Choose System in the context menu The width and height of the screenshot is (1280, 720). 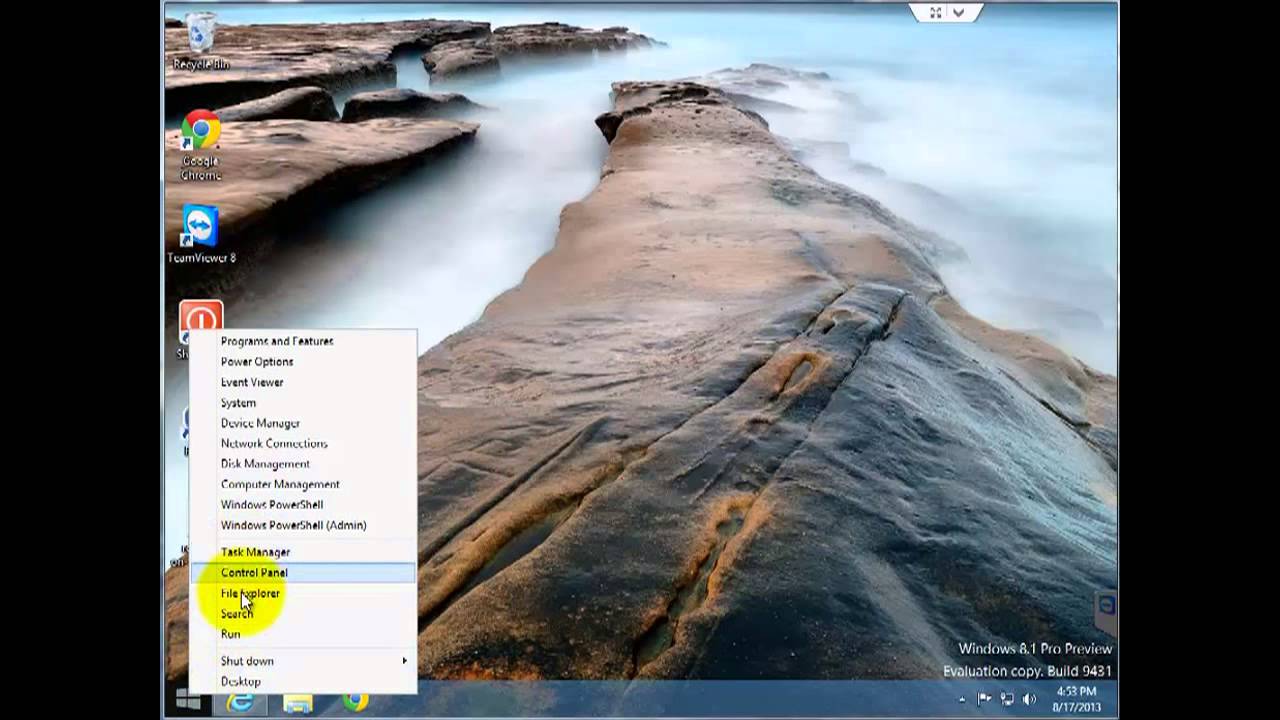click(303, 403)
